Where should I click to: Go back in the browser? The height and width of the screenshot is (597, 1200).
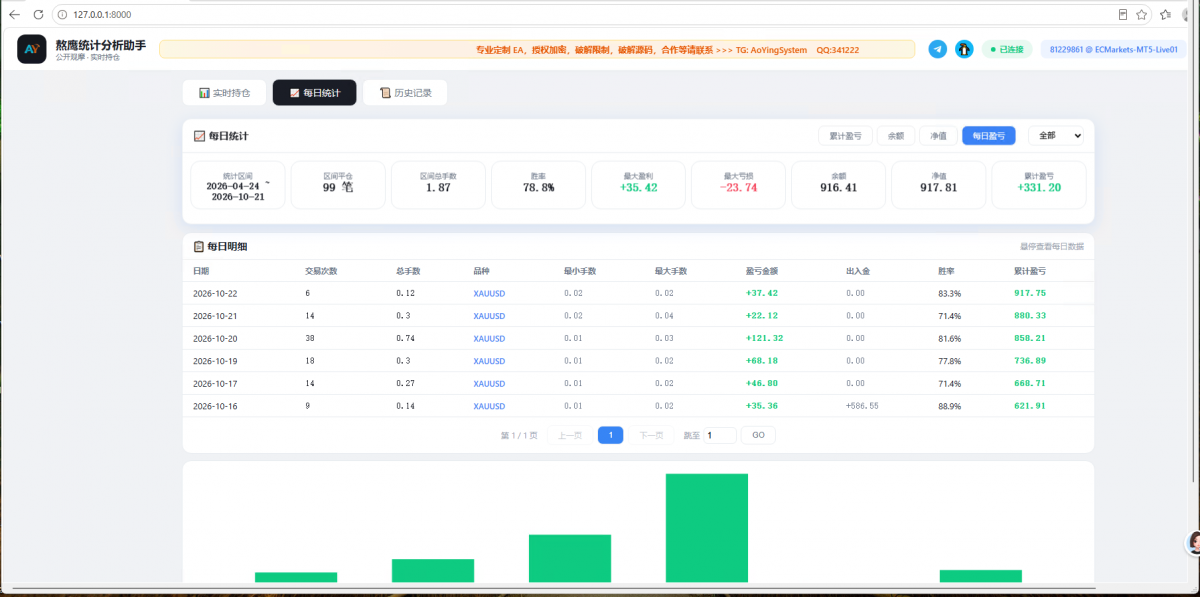point(14,15)
